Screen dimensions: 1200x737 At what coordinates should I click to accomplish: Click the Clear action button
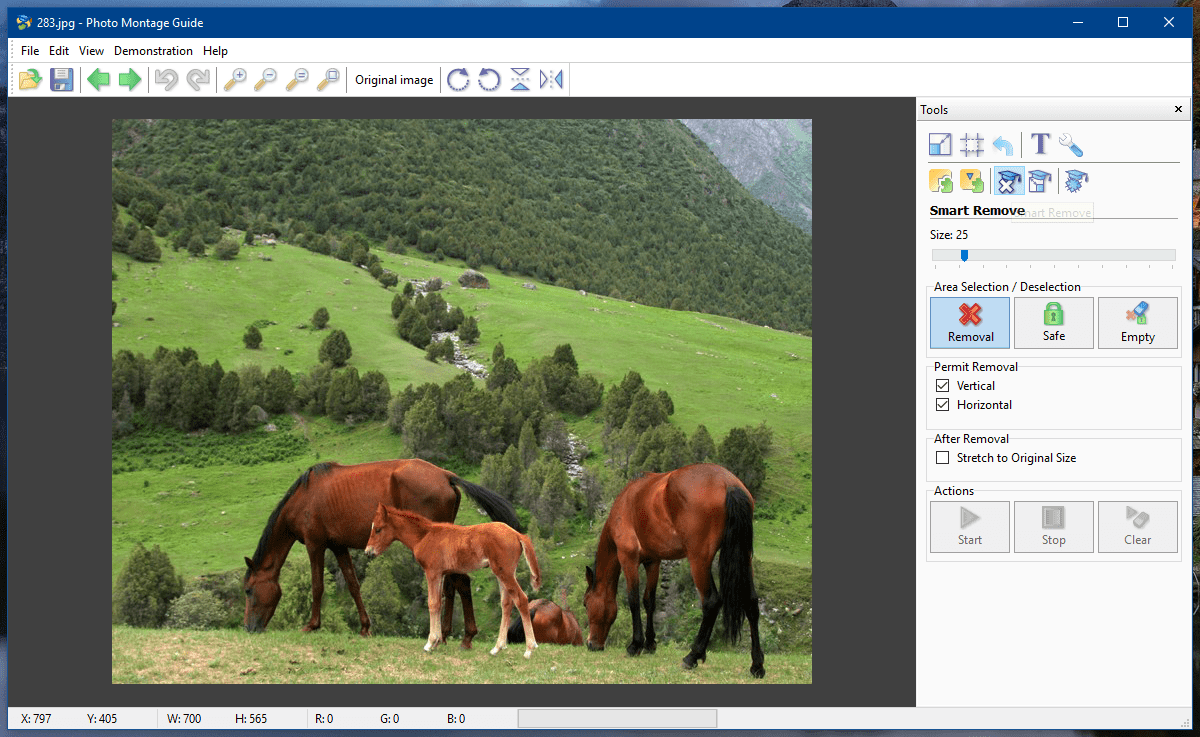pyautogui.click(x=1138, y=527)
